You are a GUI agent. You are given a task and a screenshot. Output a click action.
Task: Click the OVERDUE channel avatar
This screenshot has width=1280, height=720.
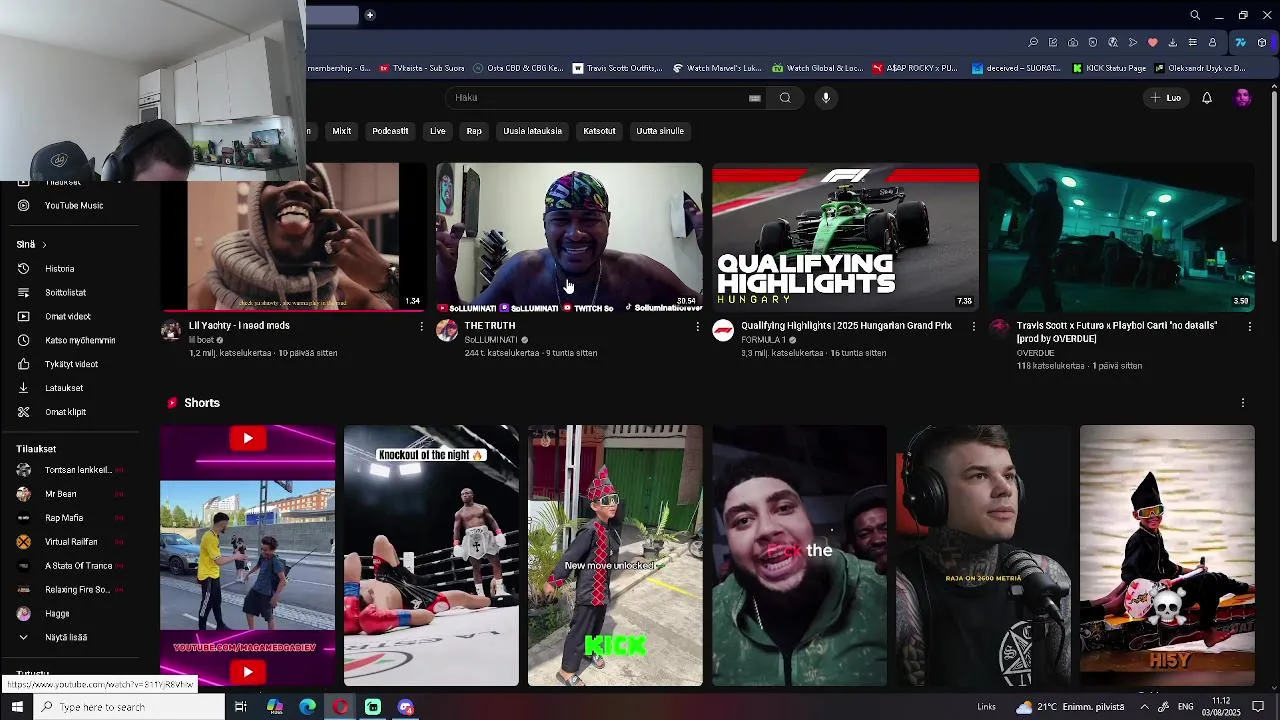click(999, 330)
